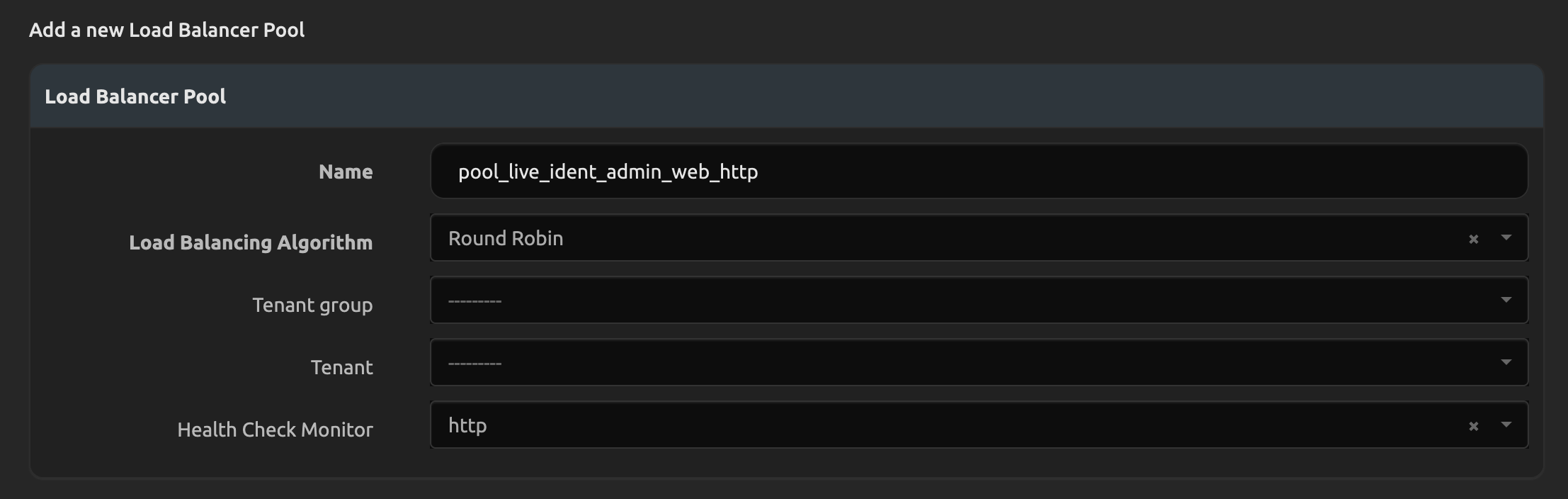Image resolution: width=1568 pixels, height=499 pixels.
Task: Click the Name field label
Action: [x=346, y=172]
